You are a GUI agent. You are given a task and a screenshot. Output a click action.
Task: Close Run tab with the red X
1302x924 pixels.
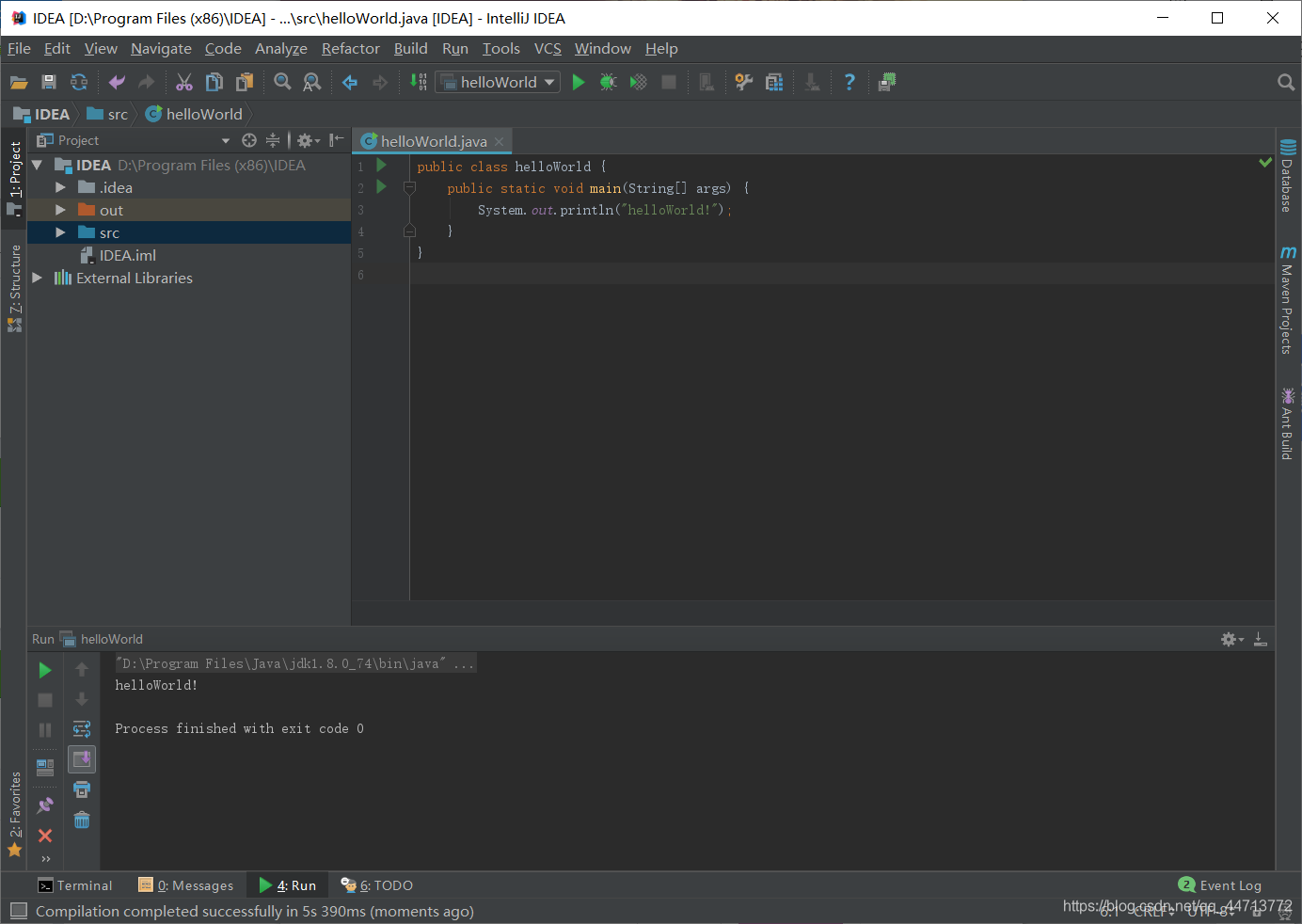[45, 836]
